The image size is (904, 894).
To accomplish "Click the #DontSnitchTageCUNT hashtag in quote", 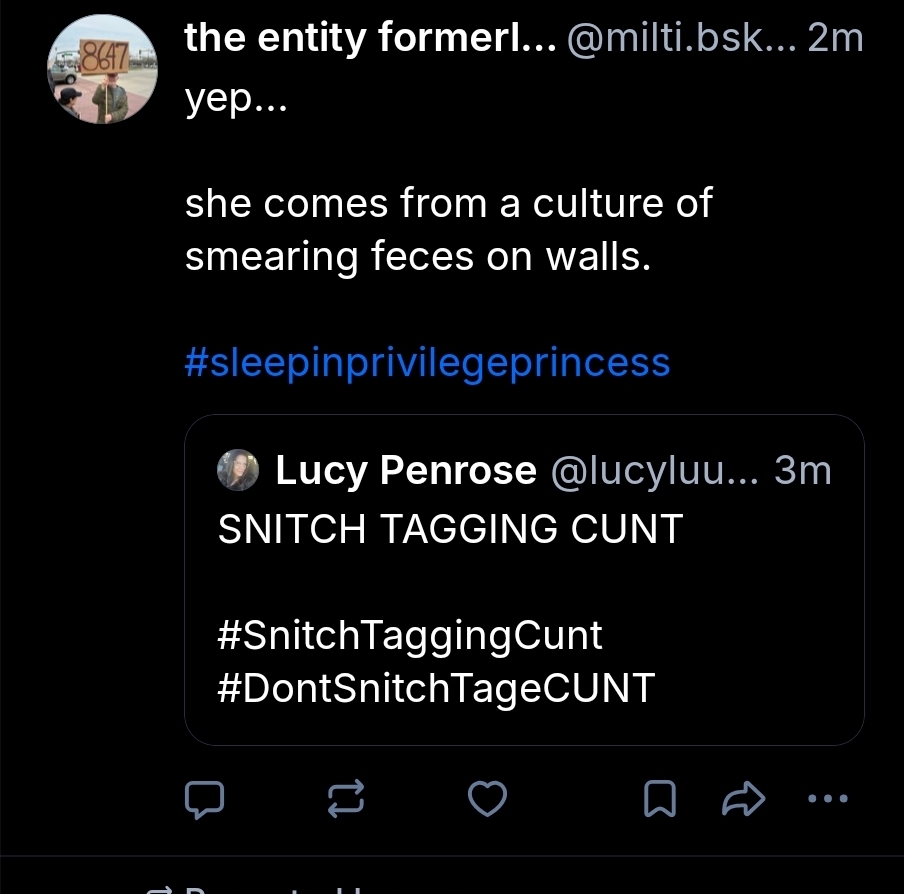I will [436, 688].
